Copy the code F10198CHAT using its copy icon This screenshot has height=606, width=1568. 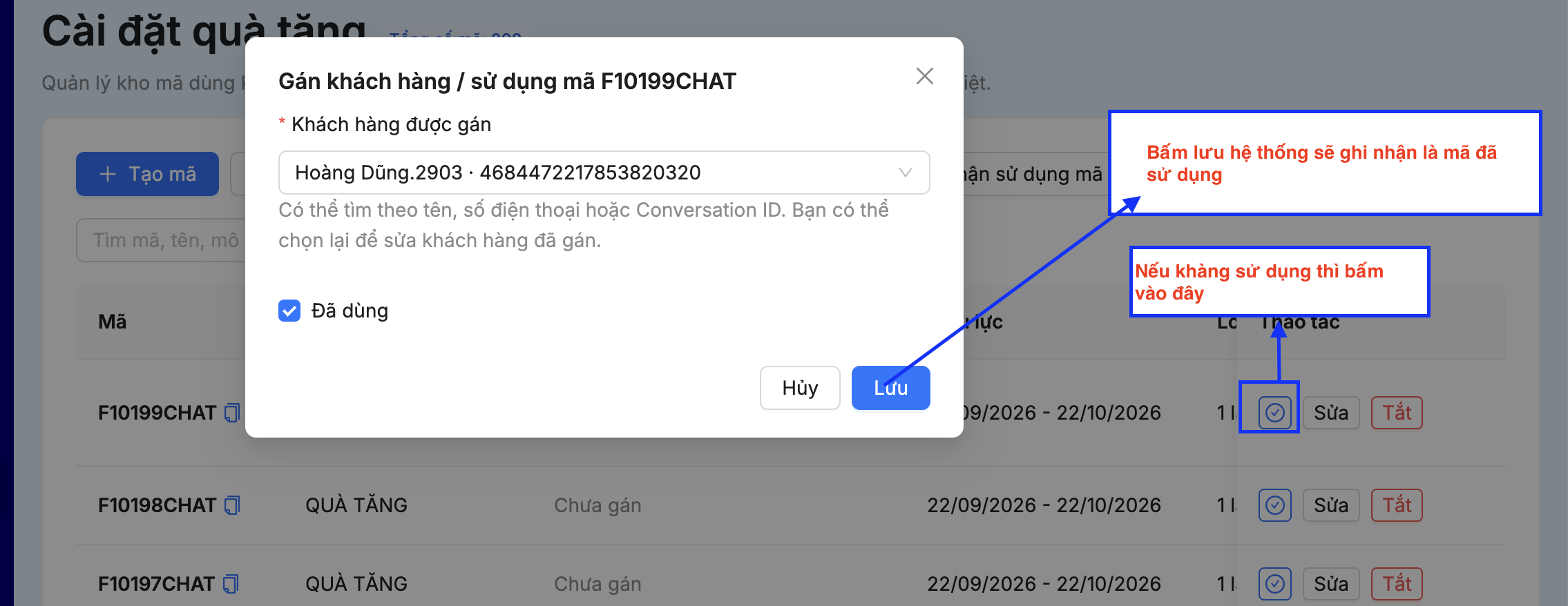click(x=232, y=505)
